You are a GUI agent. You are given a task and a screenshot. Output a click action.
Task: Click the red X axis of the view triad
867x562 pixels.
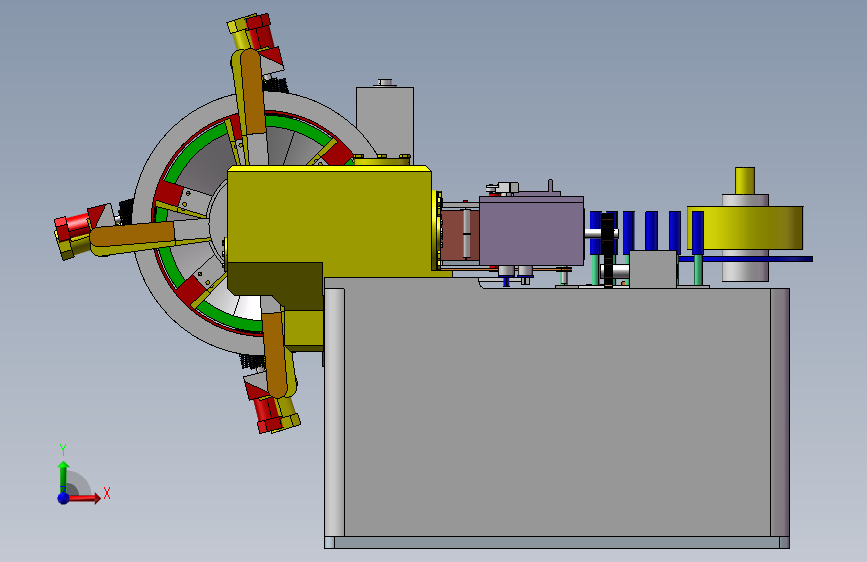(x=84, y=498)
